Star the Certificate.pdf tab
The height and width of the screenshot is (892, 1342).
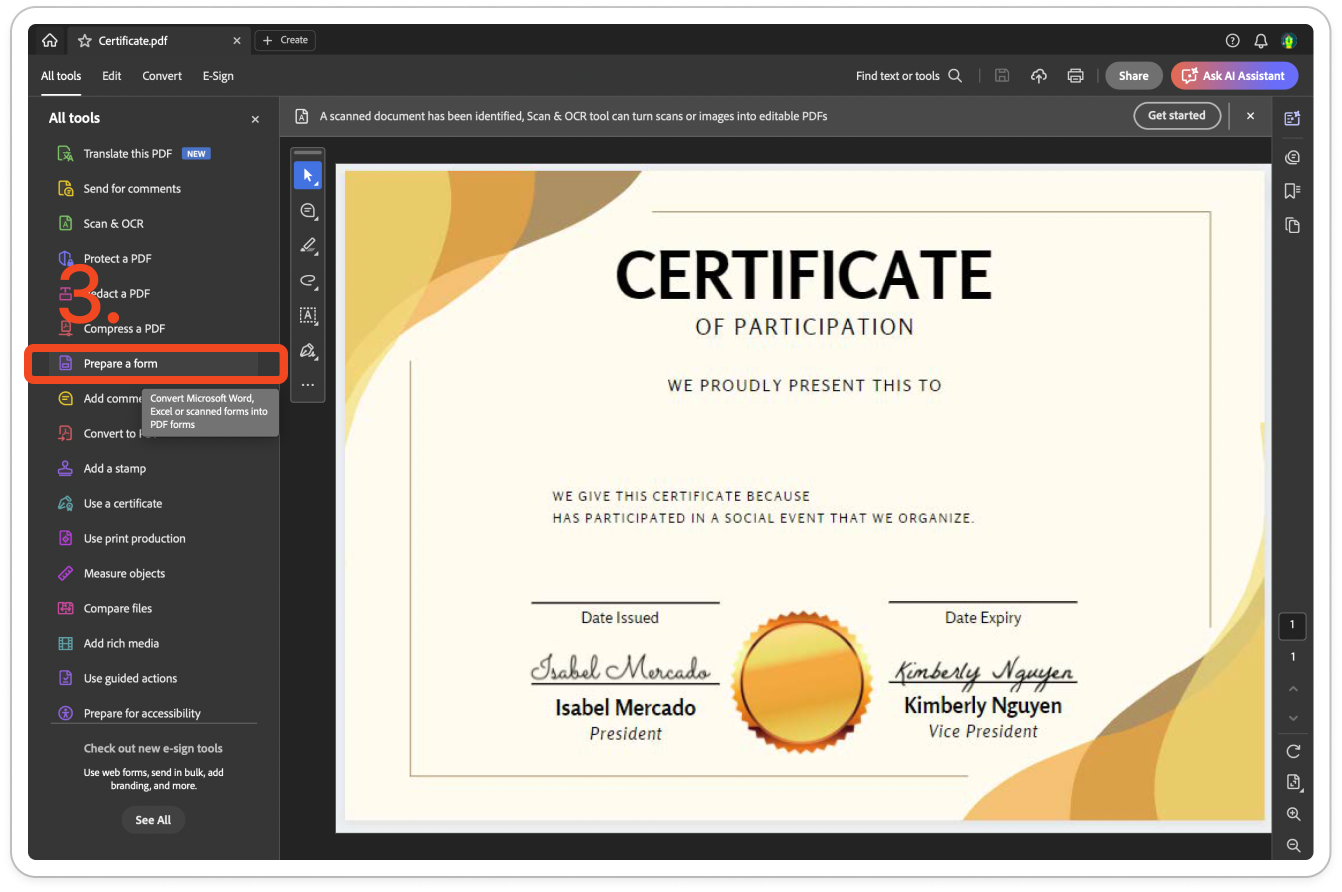[84, 41]
